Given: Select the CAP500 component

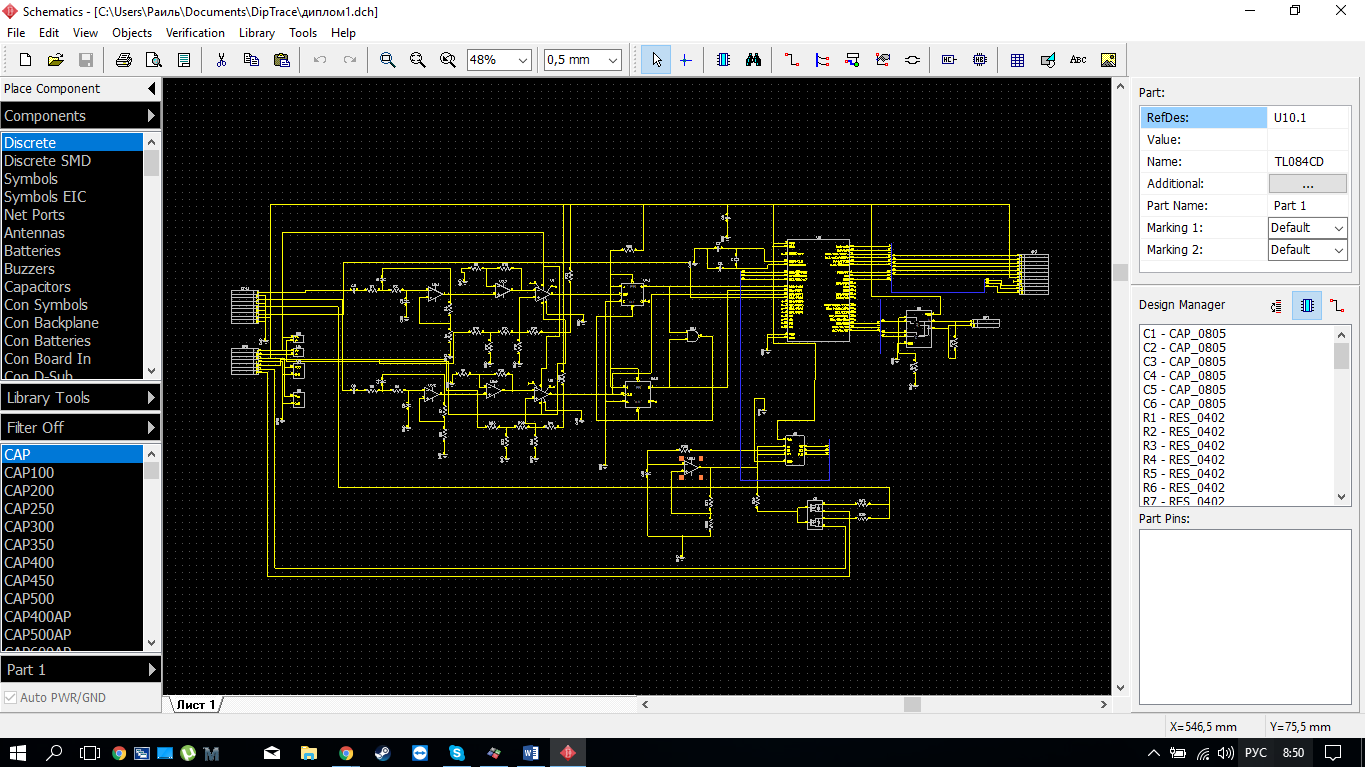Looking at the screenshot, I should [x=72, y=599].
